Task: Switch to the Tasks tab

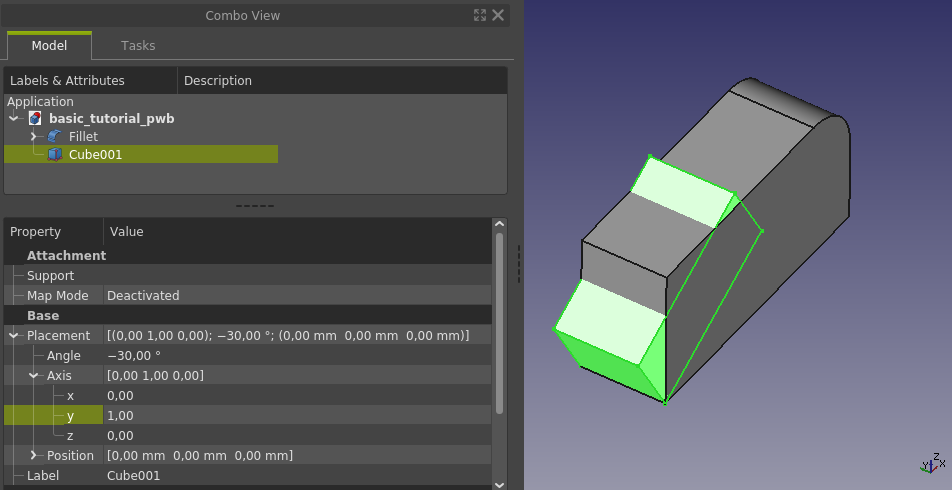Action: tap(138, 46)
